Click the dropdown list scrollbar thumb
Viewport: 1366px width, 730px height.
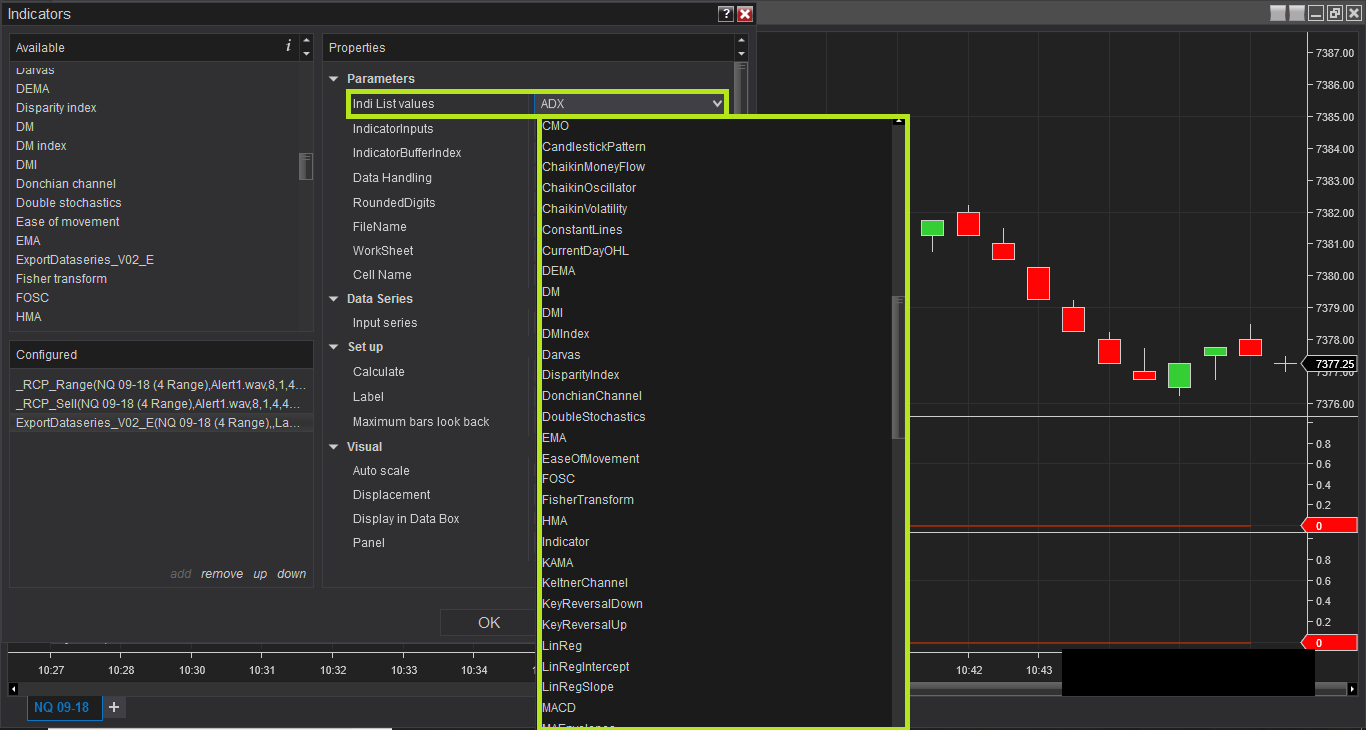(x=898, y=368)
